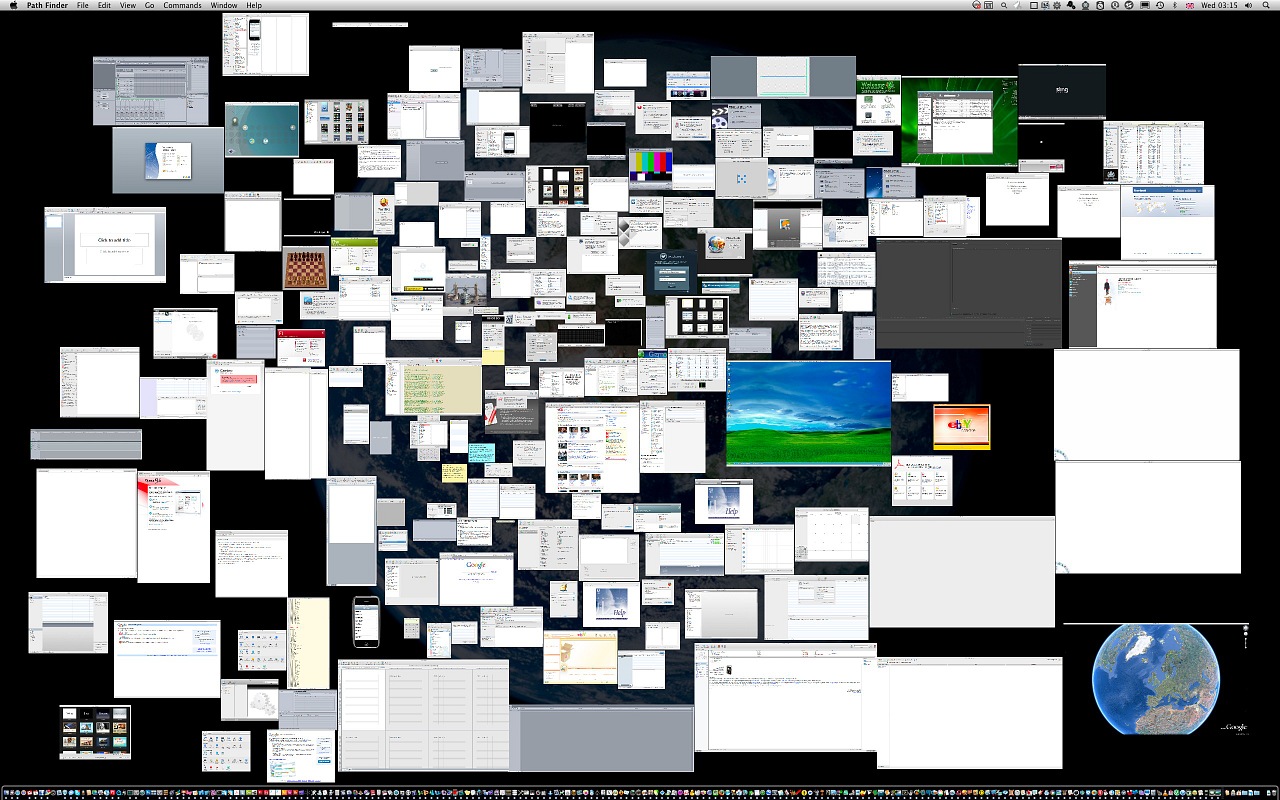
Task: Select the Google search page window
Action: pyautogui.click(x=476, y=579)
